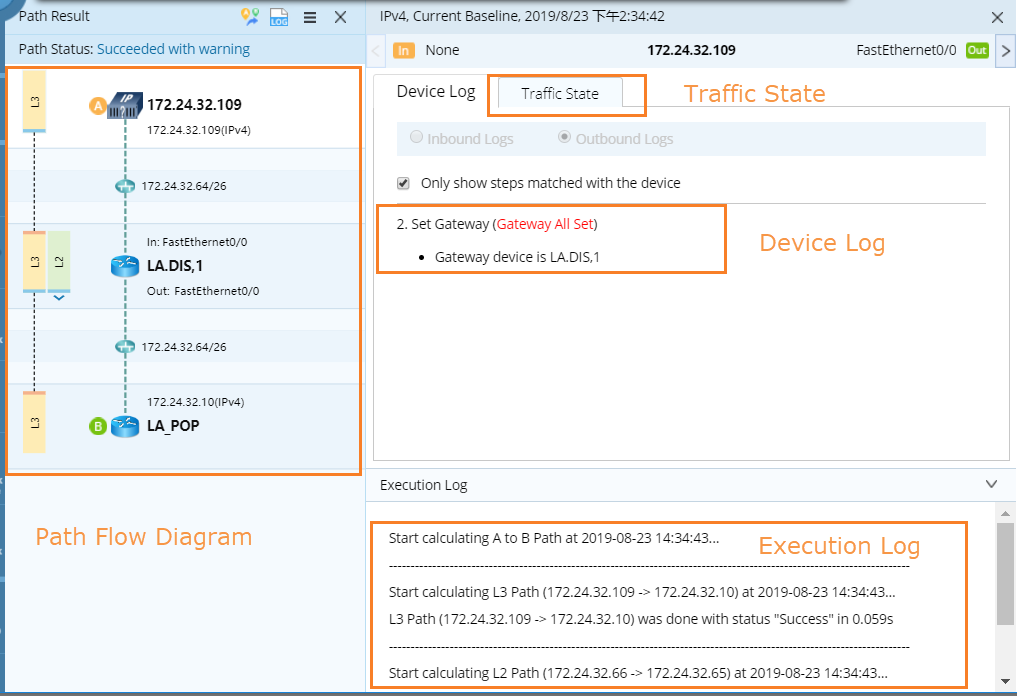Click the green L2 layer bar

(59, 261)
